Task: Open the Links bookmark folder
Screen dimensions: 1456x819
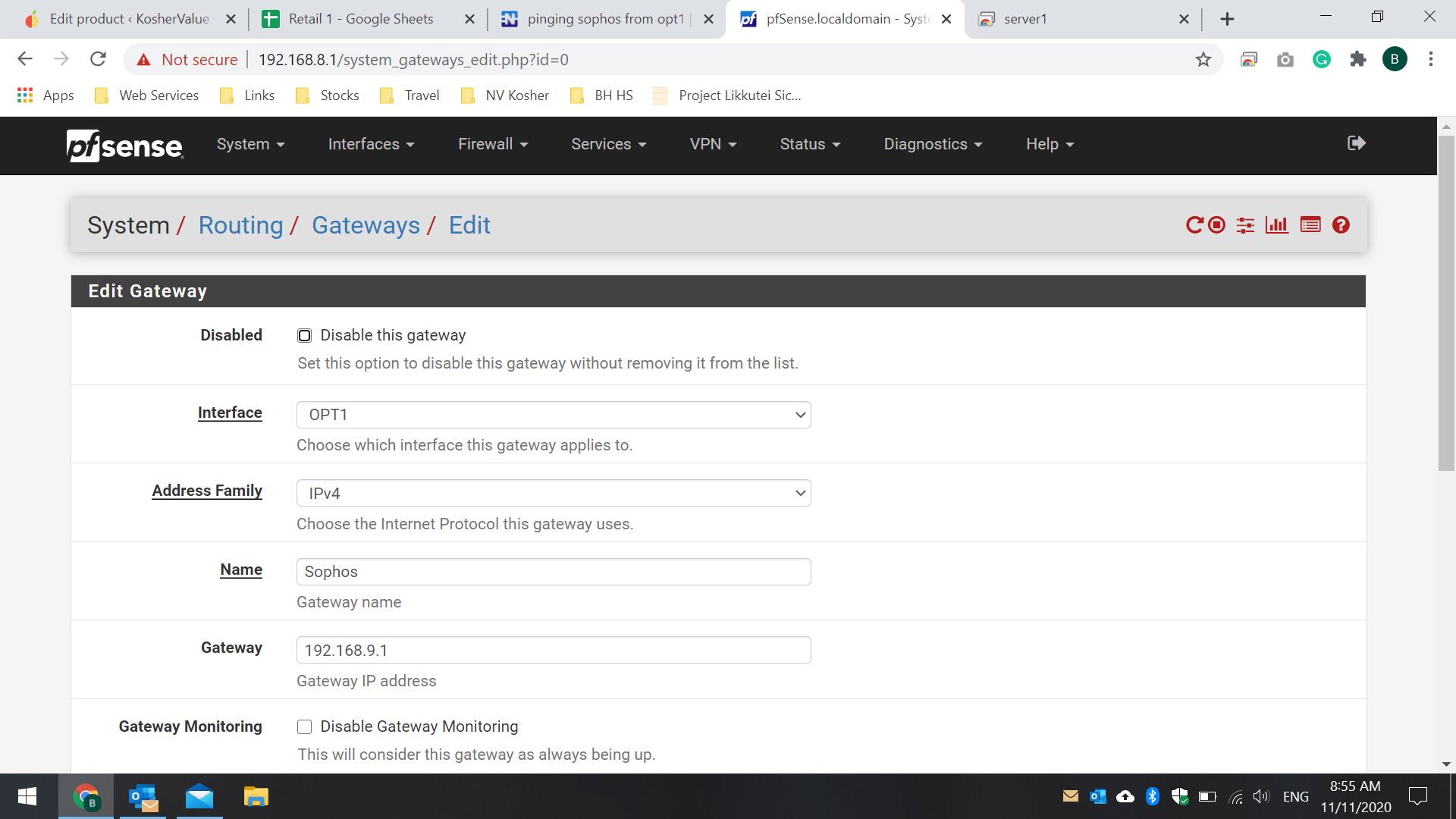Action: pos(247,96)
